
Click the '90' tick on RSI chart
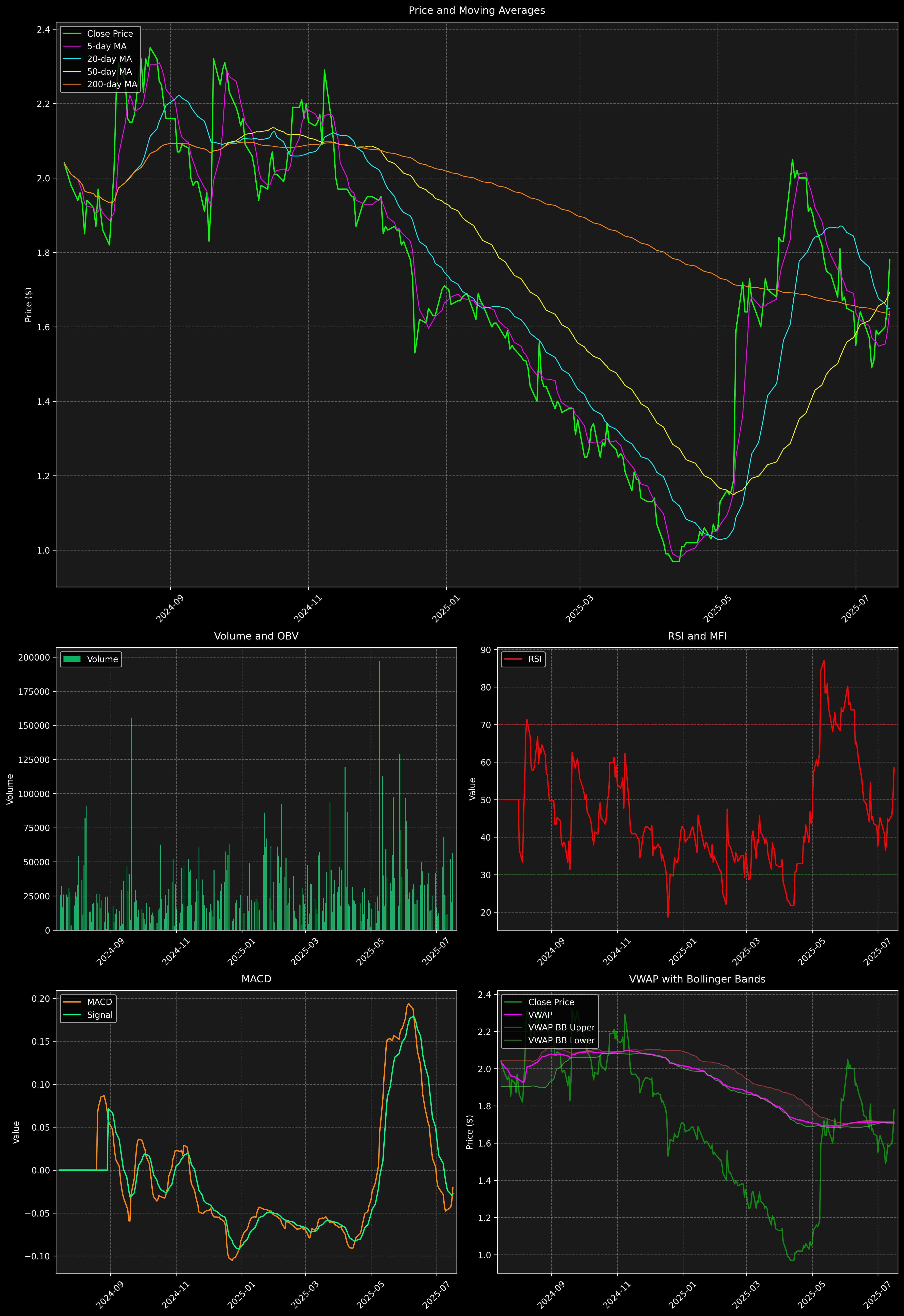click(486, 650)
